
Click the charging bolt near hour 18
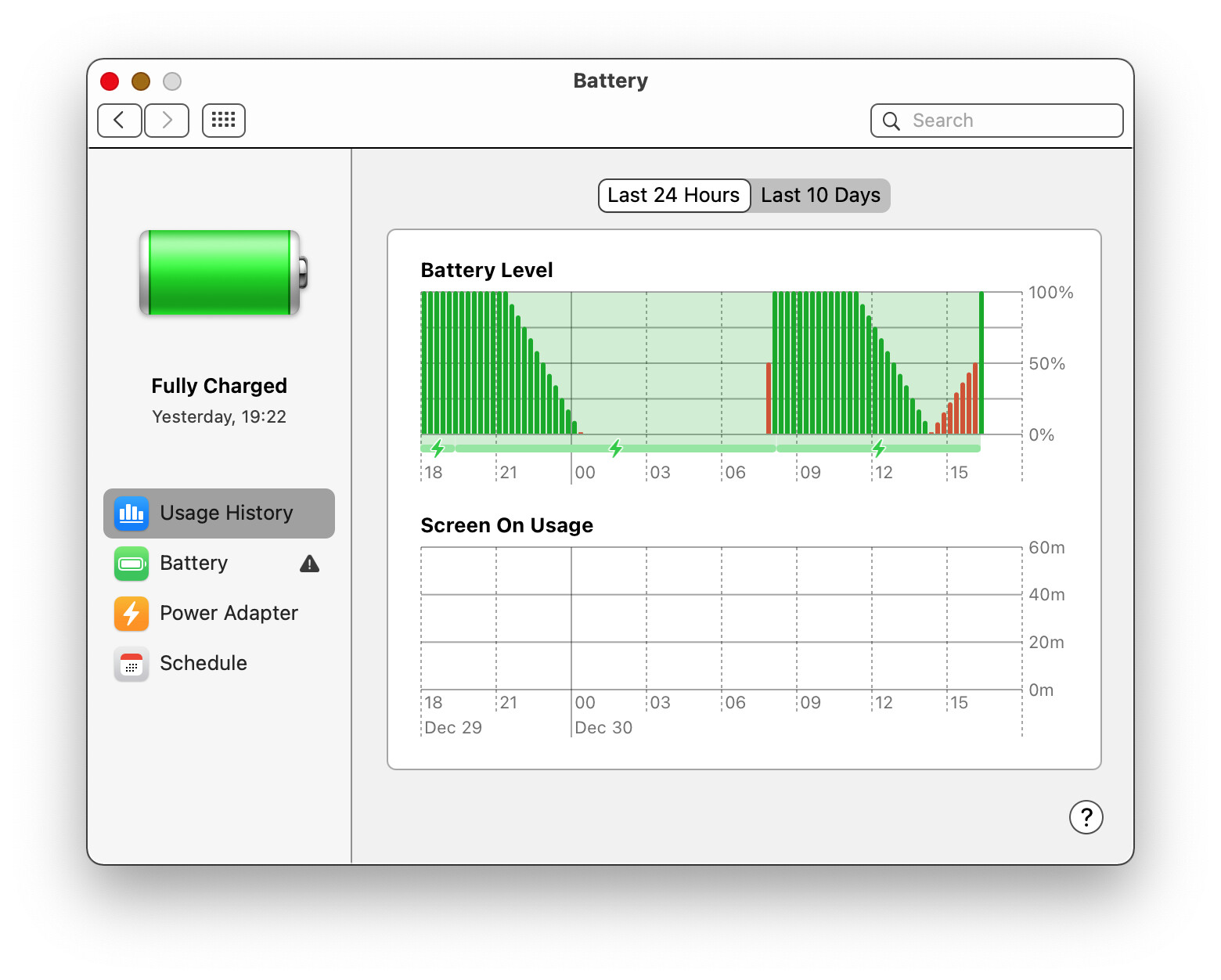(x=438, y=449)
